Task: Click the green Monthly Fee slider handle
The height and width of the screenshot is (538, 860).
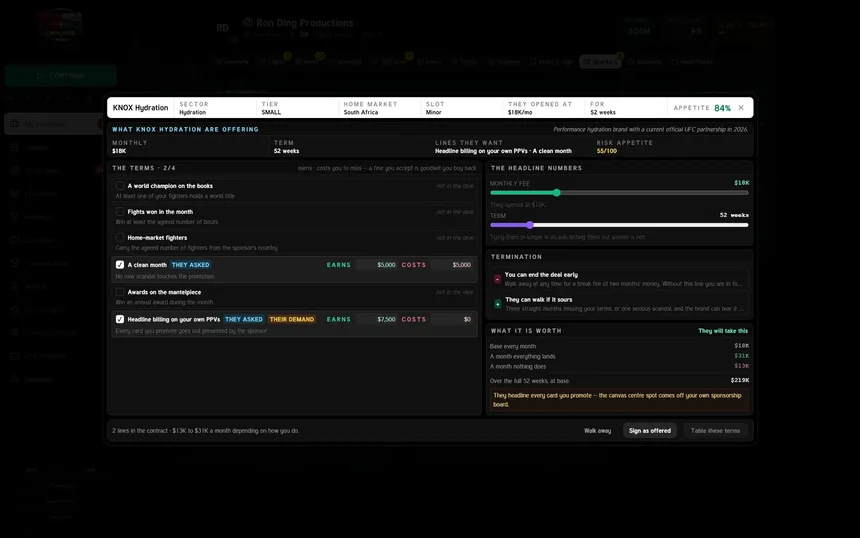Action: 557,192
